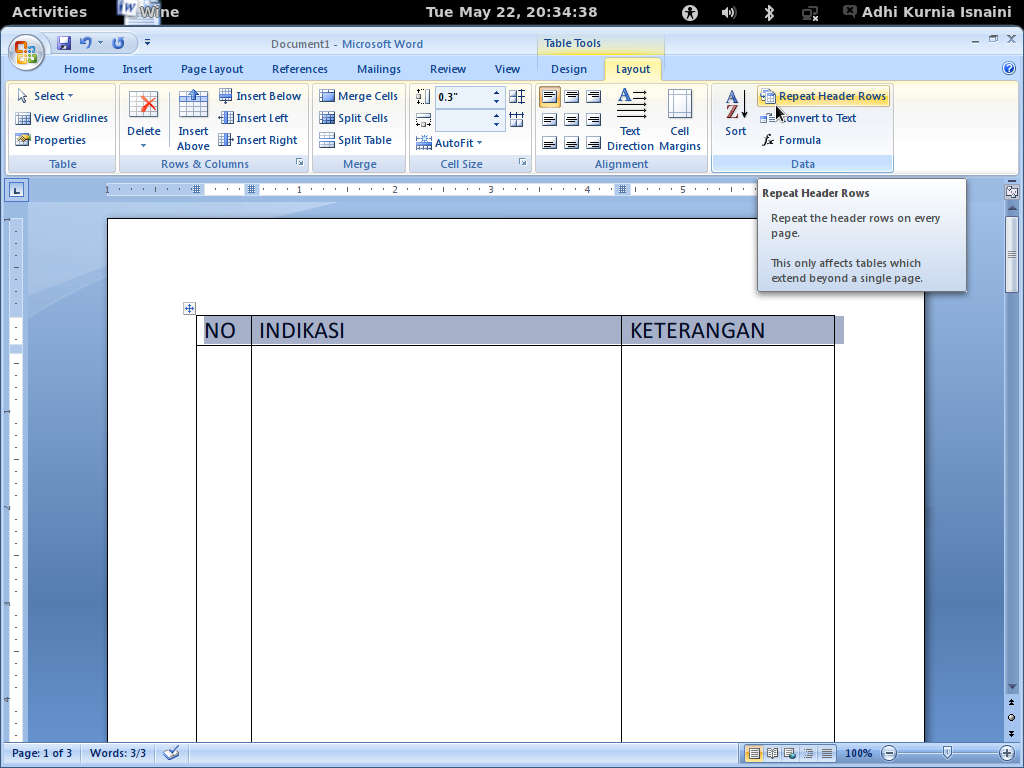Switch to the Mailings tab
The height and width of the screenshot is (768, 1024).
[379, 69]
